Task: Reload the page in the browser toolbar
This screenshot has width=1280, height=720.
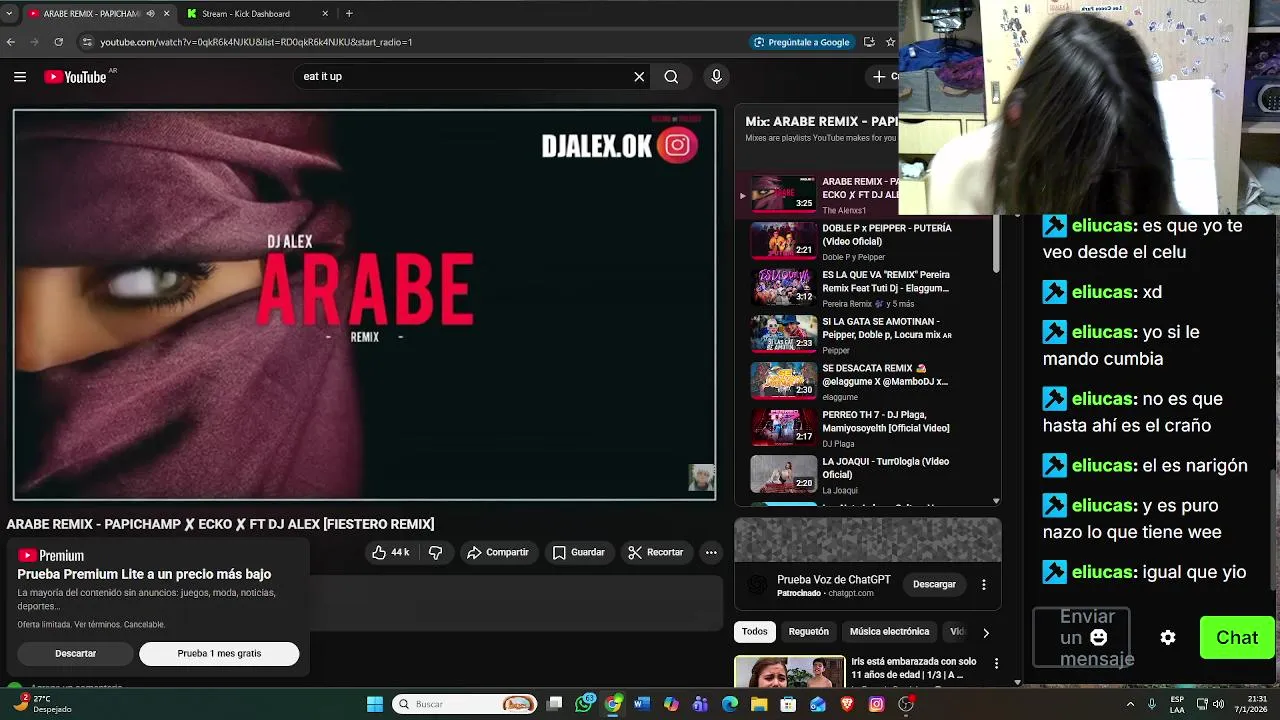Action: click(x=58, y=42)
